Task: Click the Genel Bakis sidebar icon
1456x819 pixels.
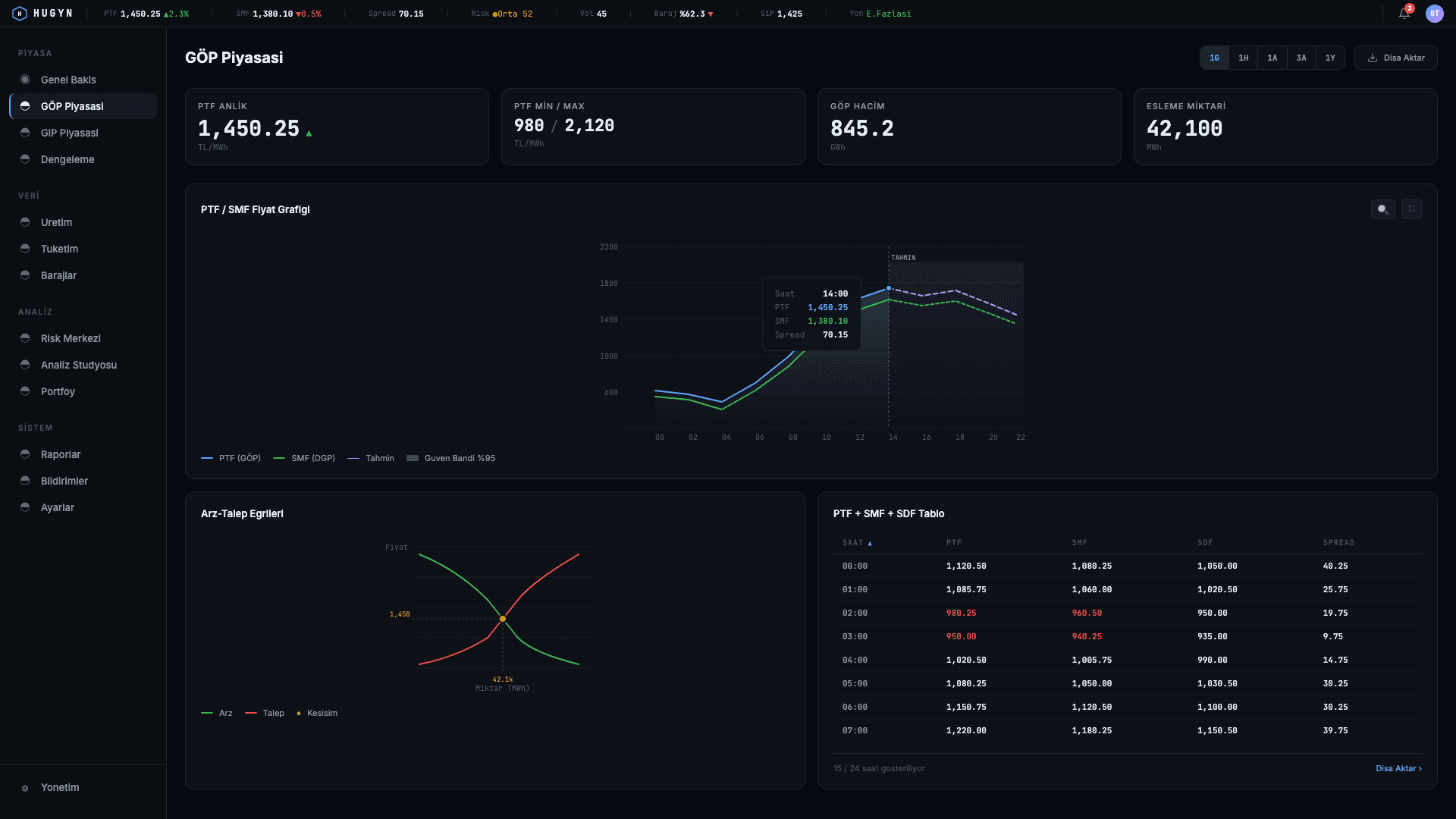Action: [25, 80]
